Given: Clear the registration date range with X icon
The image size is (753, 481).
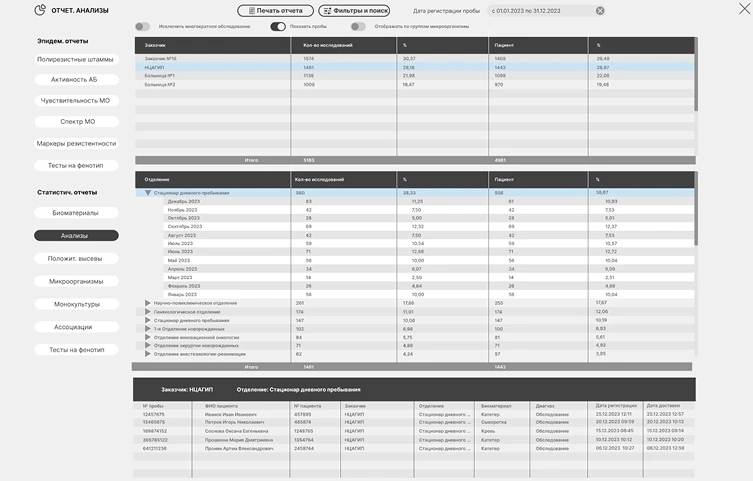Looking at the screenshot, I should click(600, 10).
